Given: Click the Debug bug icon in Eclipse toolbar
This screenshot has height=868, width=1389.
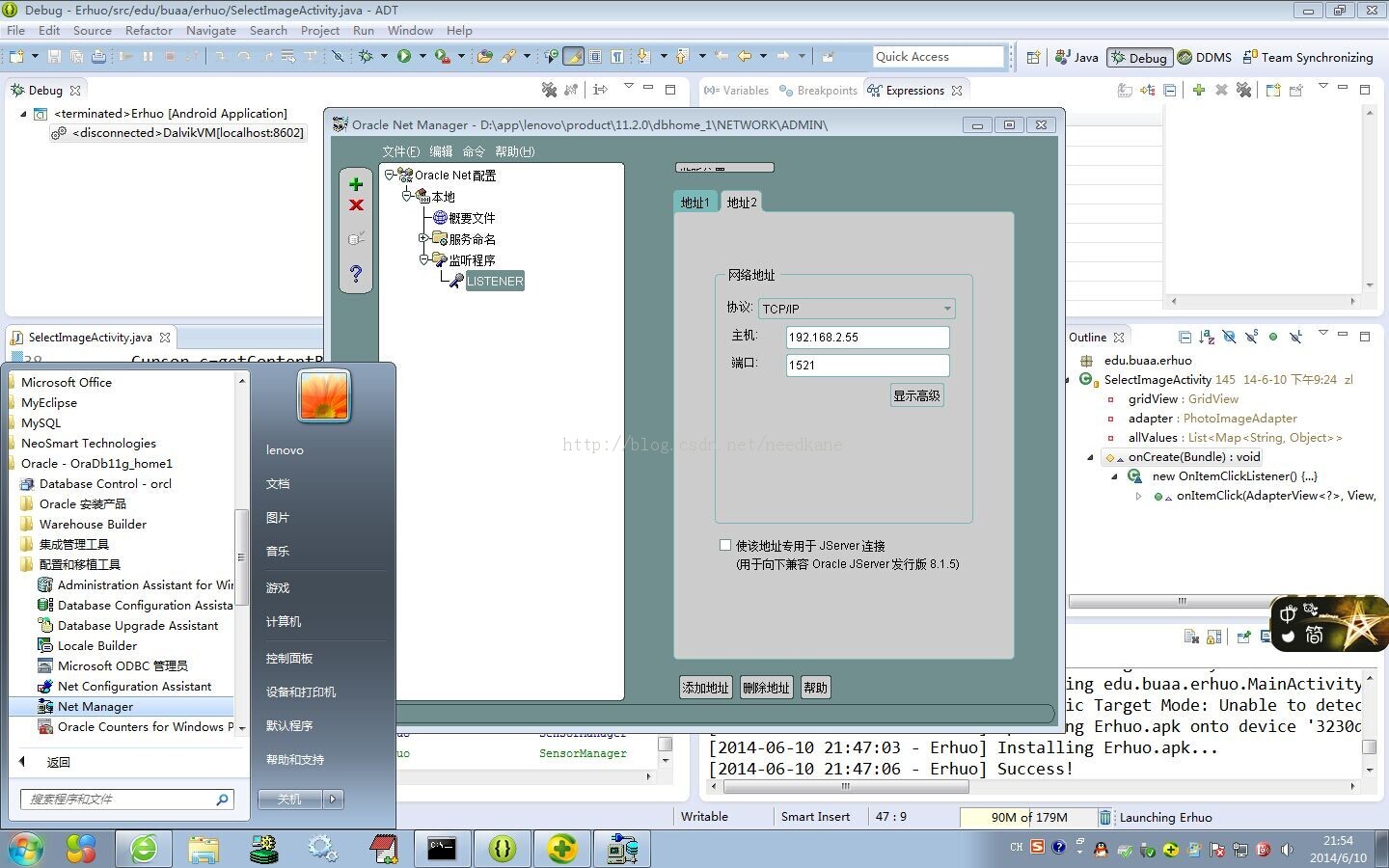Looking at the screenshot, I should point(366,57).
